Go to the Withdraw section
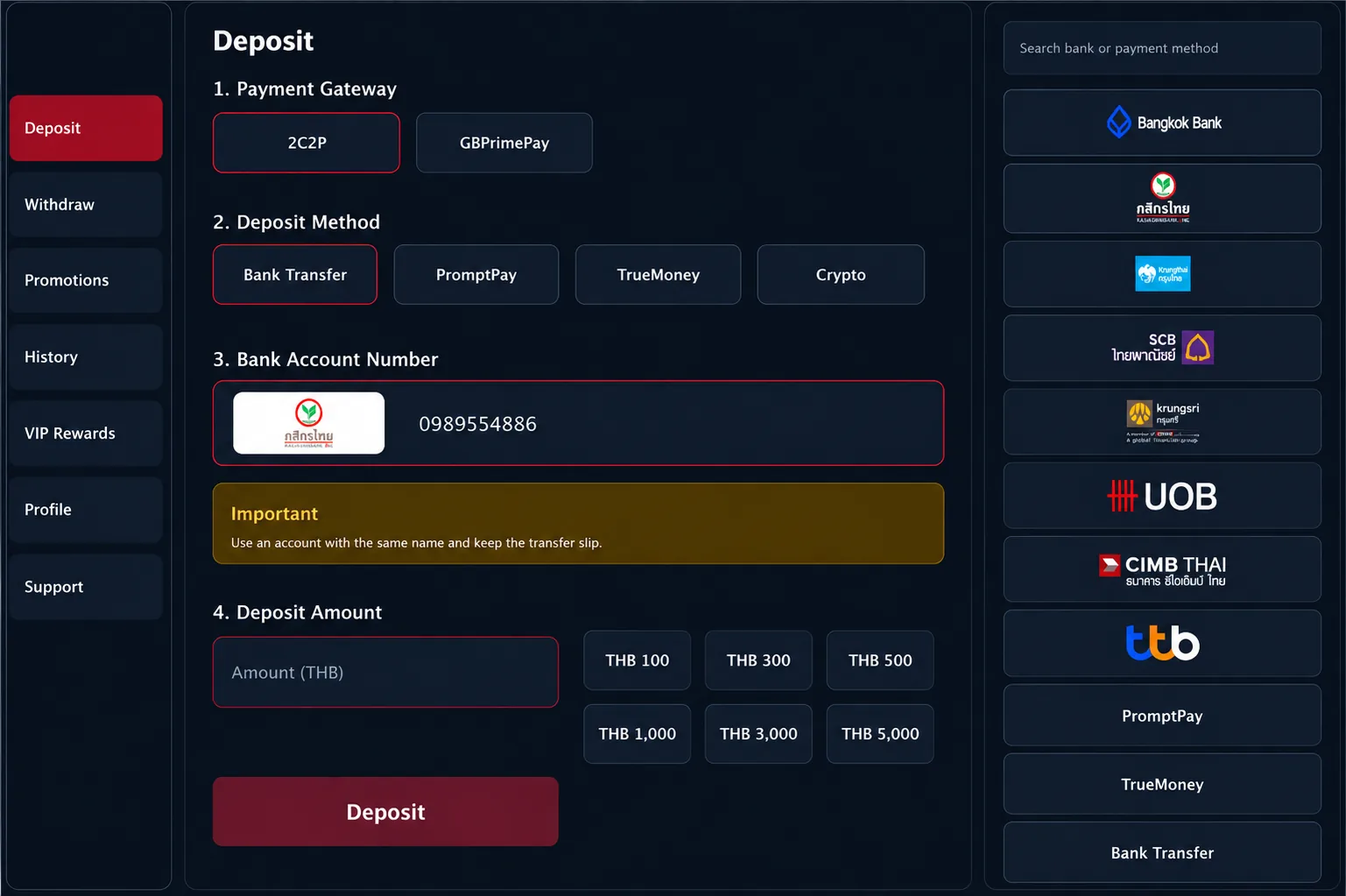The image size is (1346, 896). 86,204
